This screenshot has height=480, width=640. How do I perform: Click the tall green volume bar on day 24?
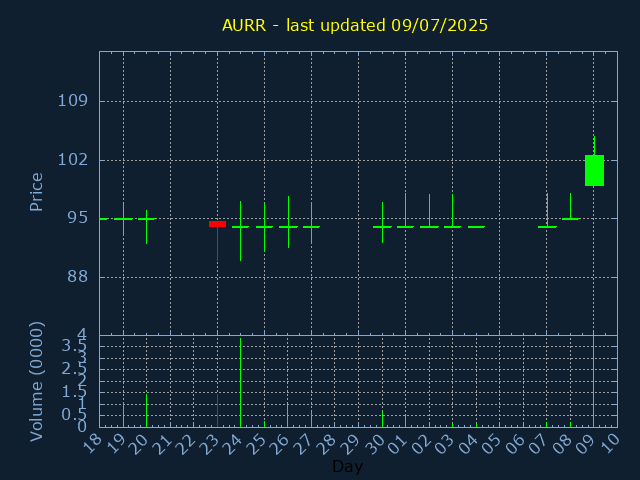pyautogui.click(x=240, y=382)
